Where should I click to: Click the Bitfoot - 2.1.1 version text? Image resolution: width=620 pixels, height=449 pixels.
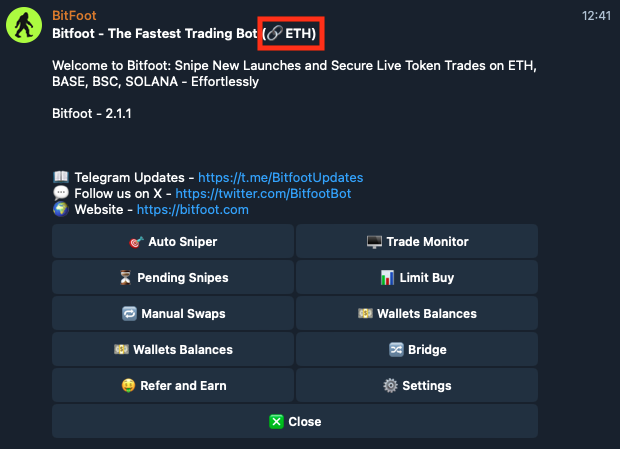[92, 114]
